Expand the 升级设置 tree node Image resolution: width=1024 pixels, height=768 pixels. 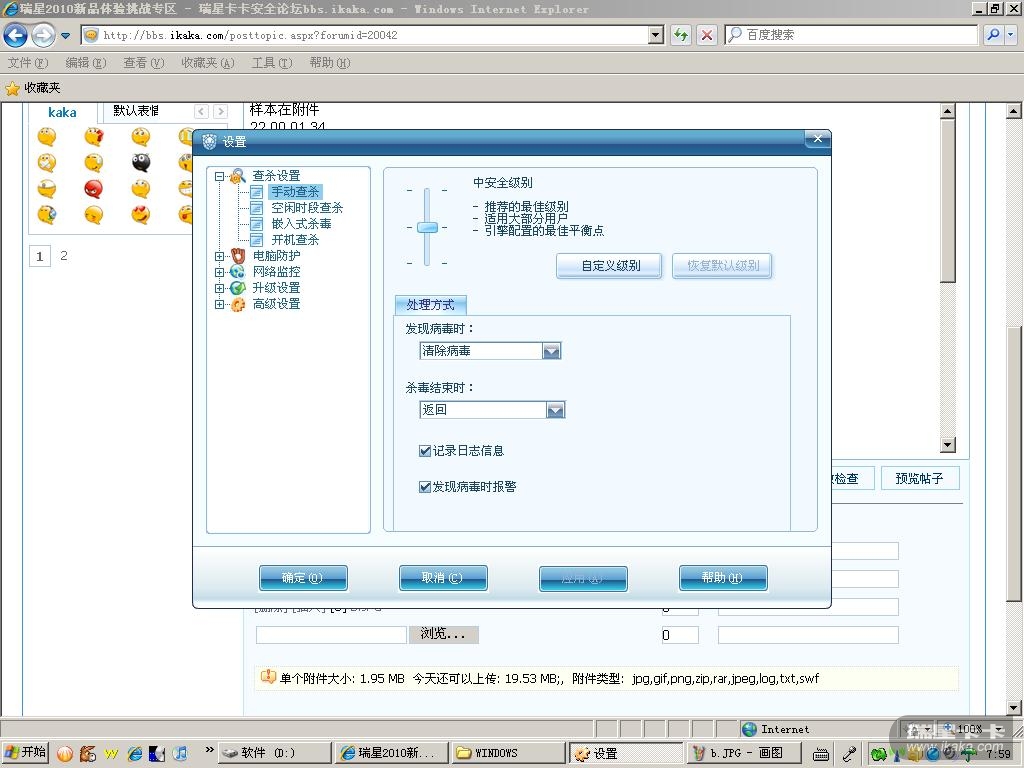[219, 288]
